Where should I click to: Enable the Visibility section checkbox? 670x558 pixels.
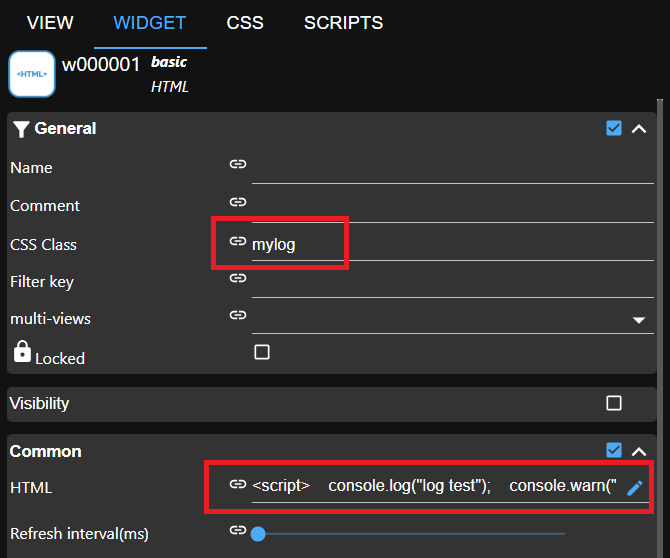tap(614, 403)
